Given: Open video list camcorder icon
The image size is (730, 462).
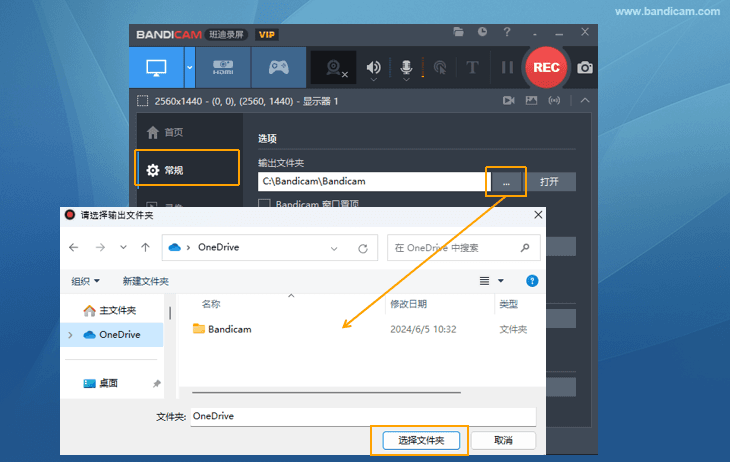Looking at the screenshot, I should coord(509,101).
